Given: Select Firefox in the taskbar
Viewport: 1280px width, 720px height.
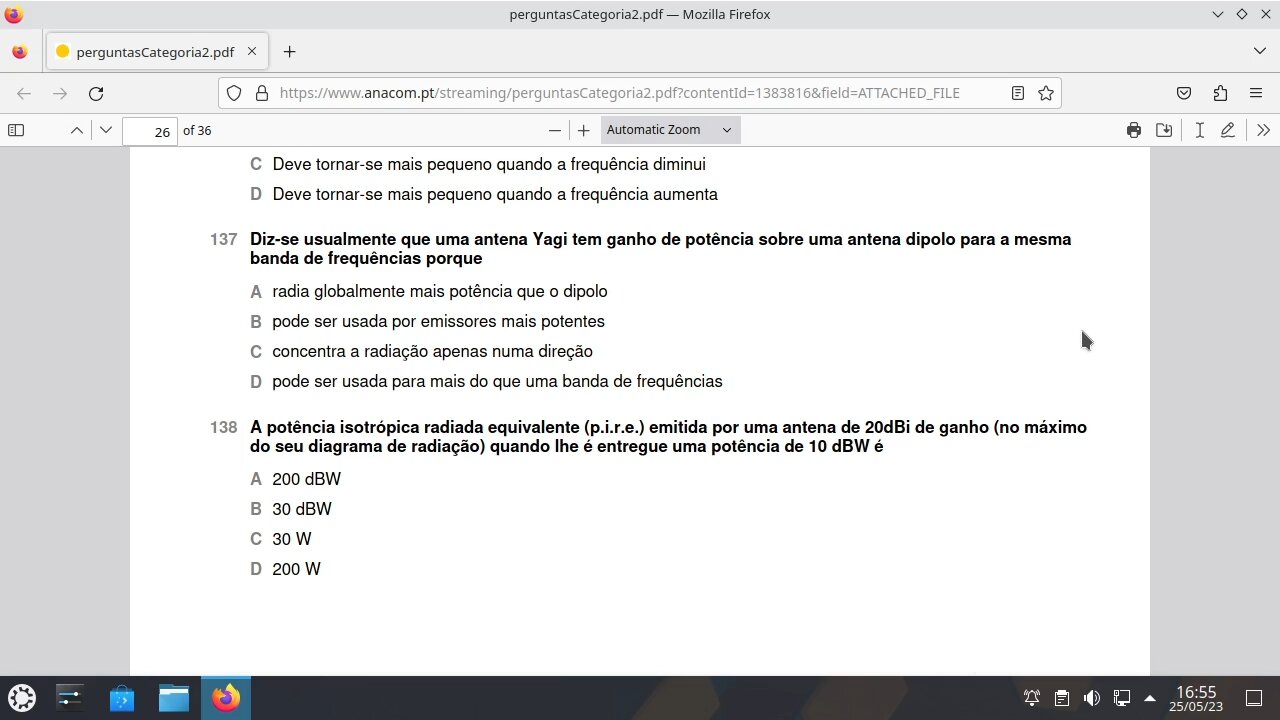Looking at the screenshot, I should (x=226, y=697).
